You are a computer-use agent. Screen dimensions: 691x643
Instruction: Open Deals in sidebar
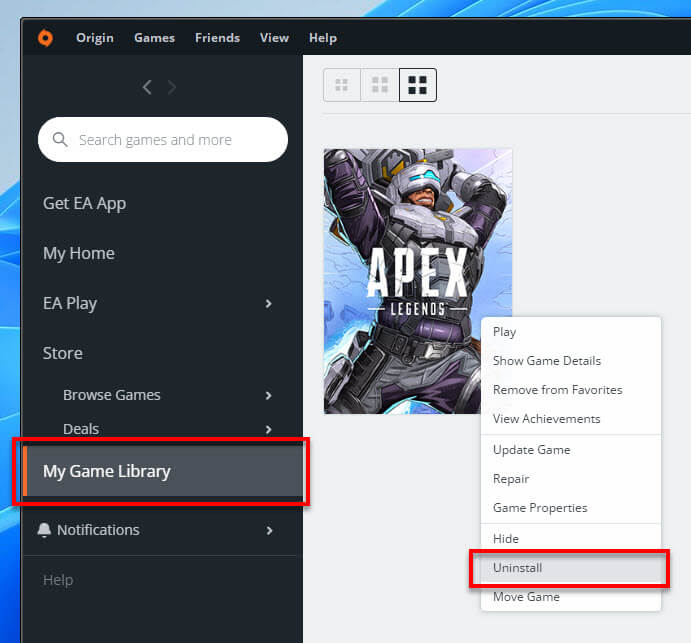[81, 429]
